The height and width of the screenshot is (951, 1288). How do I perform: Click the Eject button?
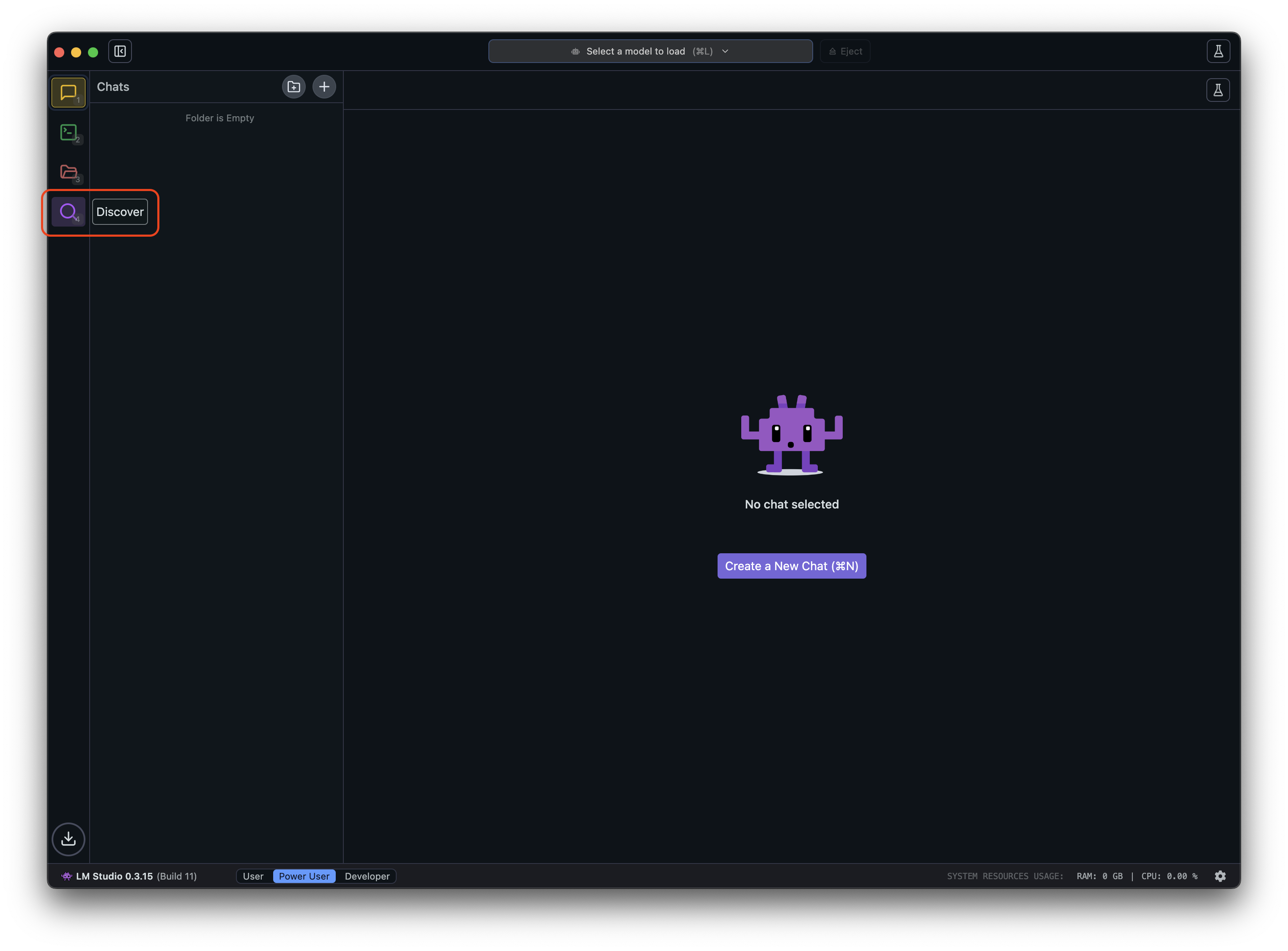pos(845,51)
